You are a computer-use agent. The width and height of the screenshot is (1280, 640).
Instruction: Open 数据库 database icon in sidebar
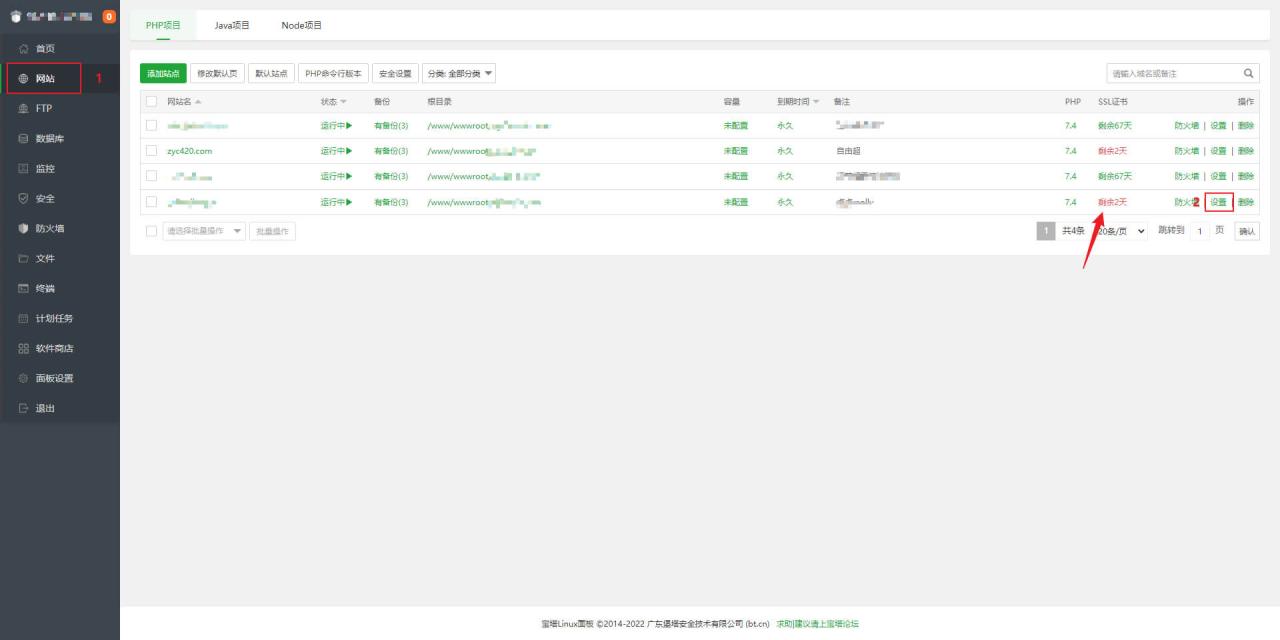click(23, 139)
